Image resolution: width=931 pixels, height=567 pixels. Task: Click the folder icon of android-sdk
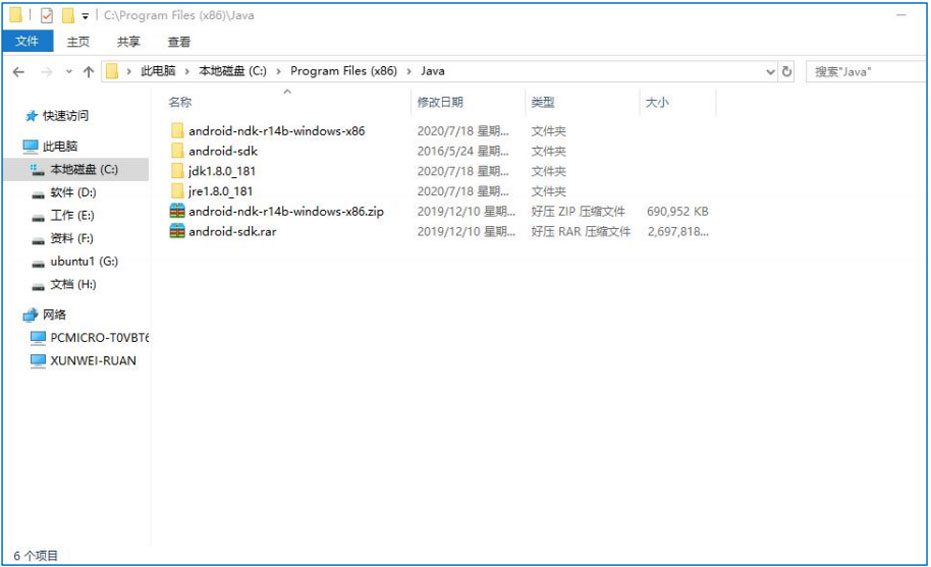177,151
